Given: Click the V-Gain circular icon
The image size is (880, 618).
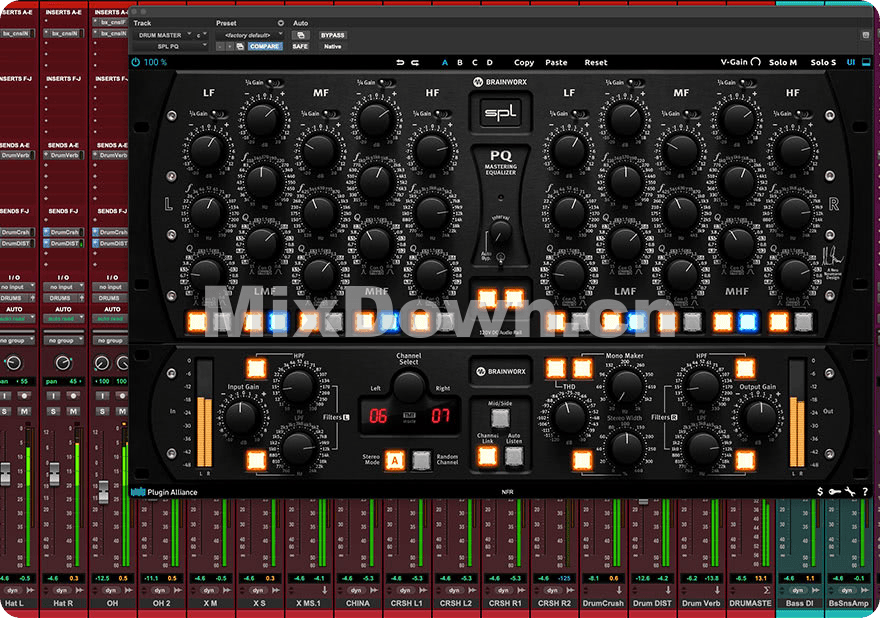Looking at the screenshot, I should click(x=756, y=62).
